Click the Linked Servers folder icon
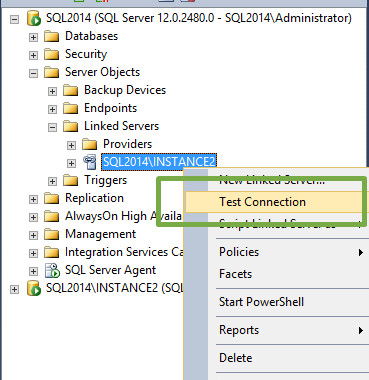Screen dimensions: 369x380 pyautogui.click(x=71, y=126)
